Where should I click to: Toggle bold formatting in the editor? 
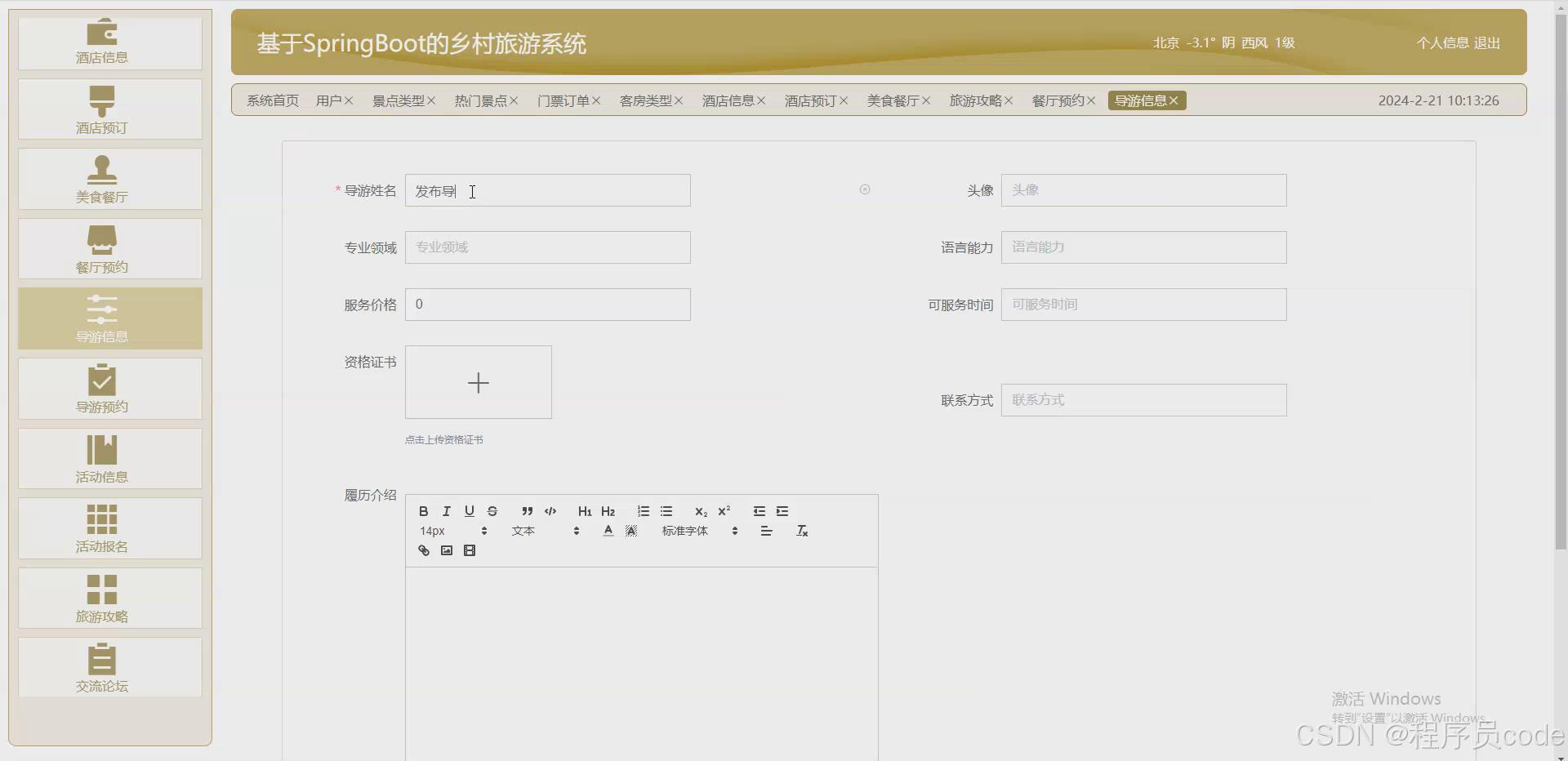click(424, 511)
